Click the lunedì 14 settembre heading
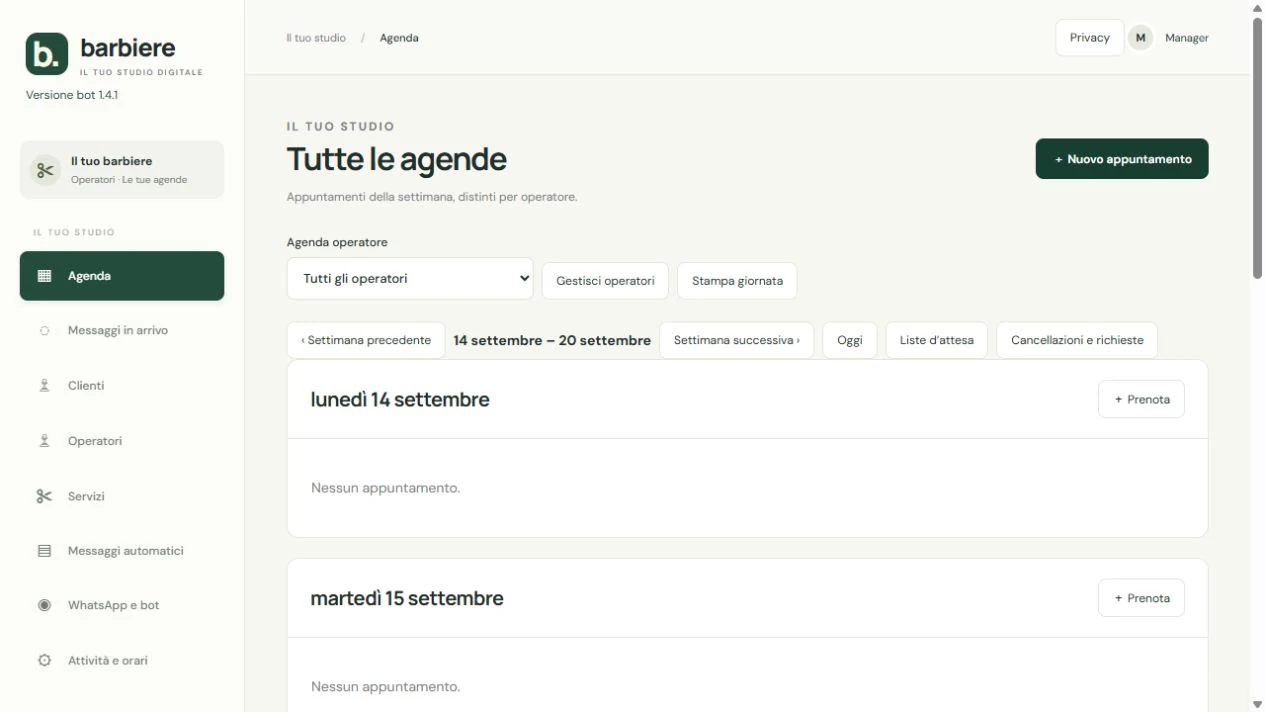 (400, 400)
